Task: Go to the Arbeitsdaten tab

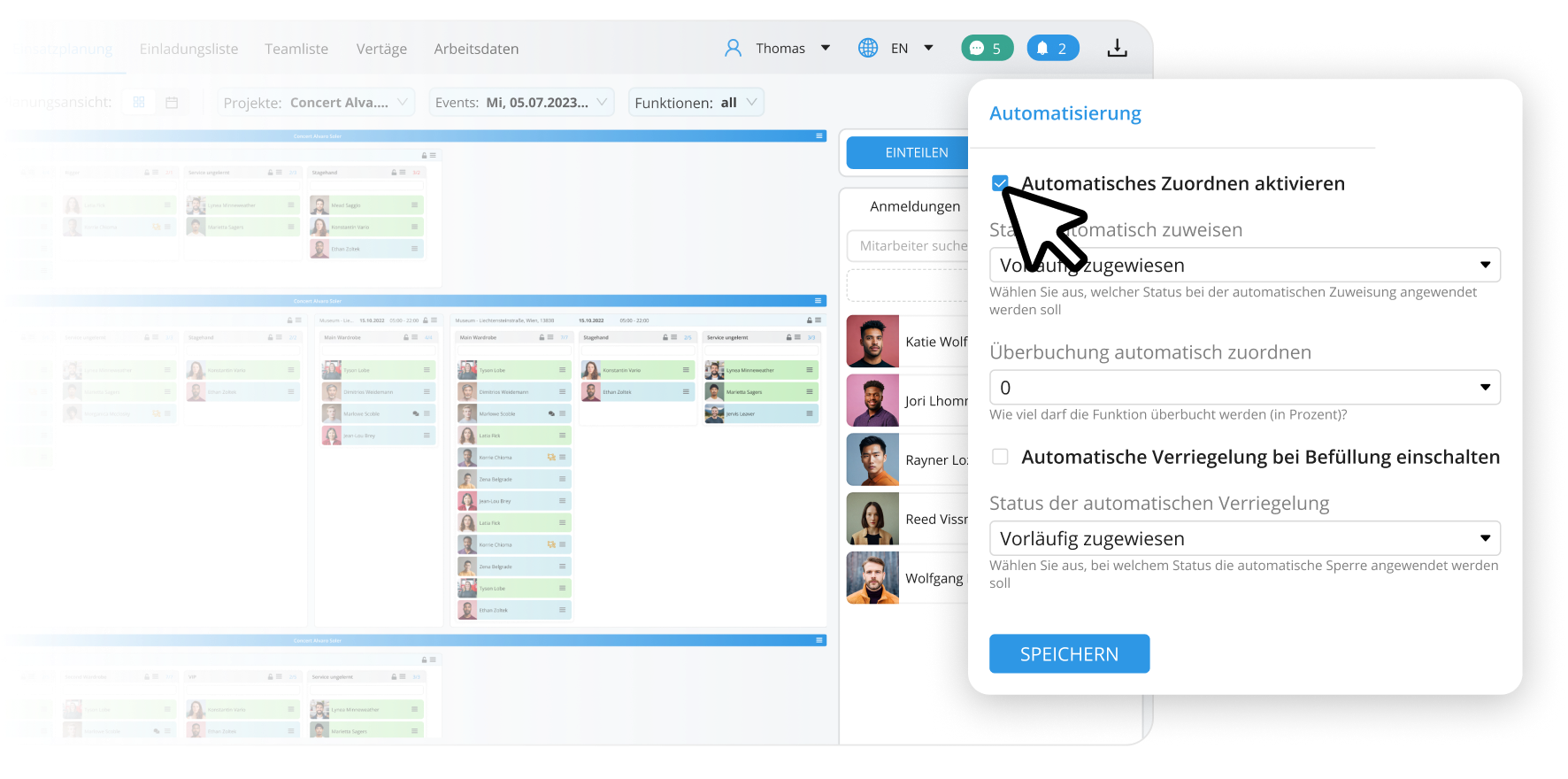Action: 476,49
